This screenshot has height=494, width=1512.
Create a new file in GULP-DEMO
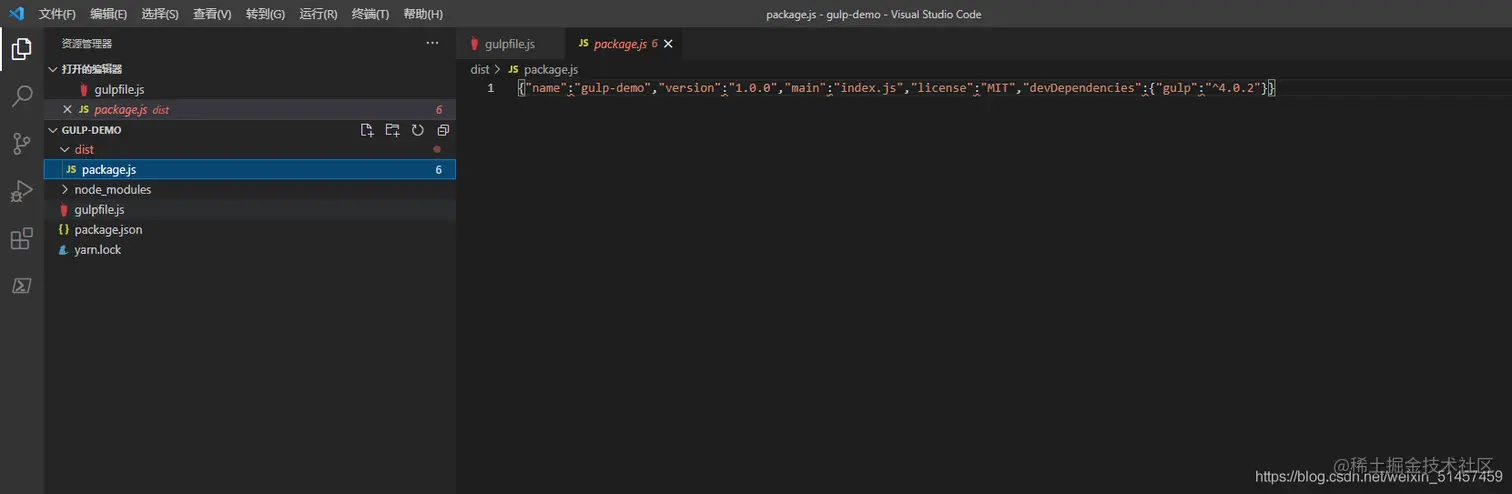click(367, 130)
